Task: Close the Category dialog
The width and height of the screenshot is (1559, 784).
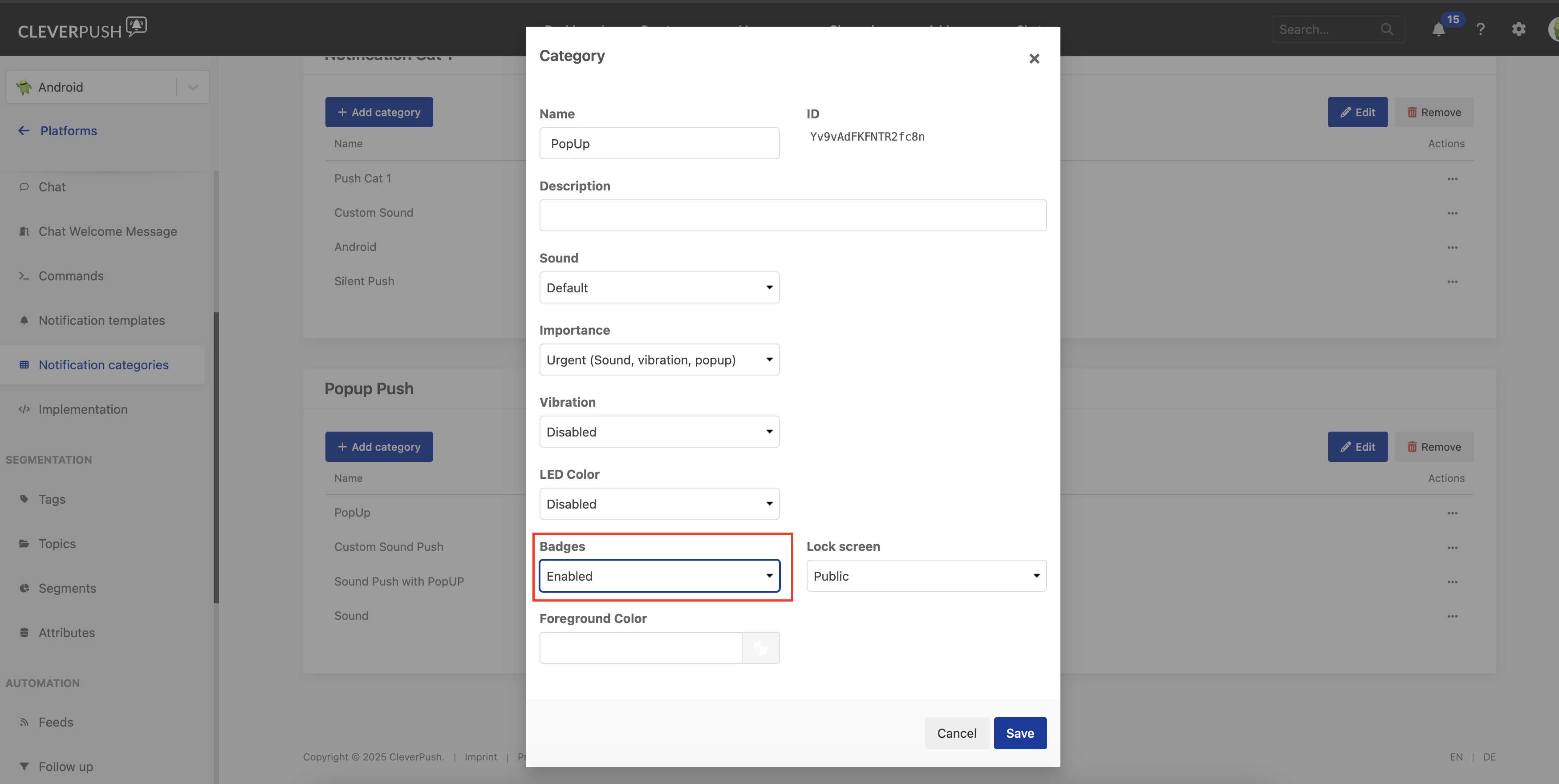Action: coord(1034,59)
